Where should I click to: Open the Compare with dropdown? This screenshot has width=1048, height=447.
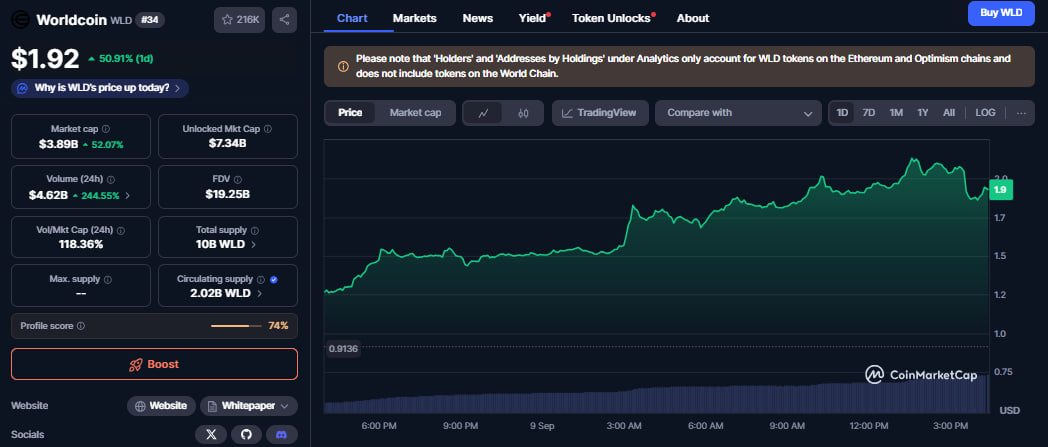pos(738,113)
